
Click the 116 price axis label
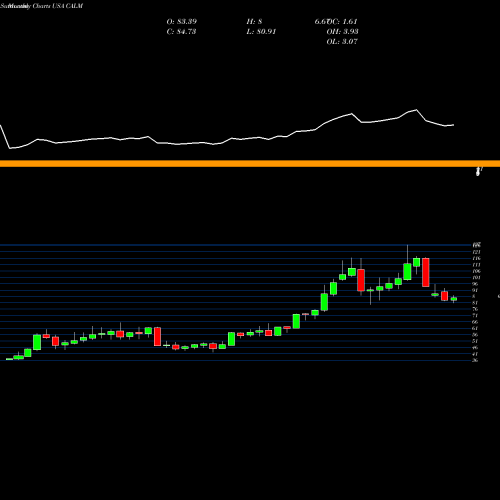tap(476, 258)
